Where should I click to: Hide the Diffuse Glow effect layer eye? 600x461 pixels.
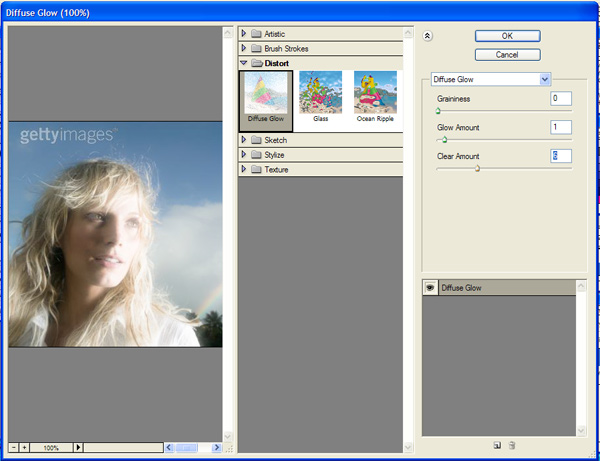point(430,288)
